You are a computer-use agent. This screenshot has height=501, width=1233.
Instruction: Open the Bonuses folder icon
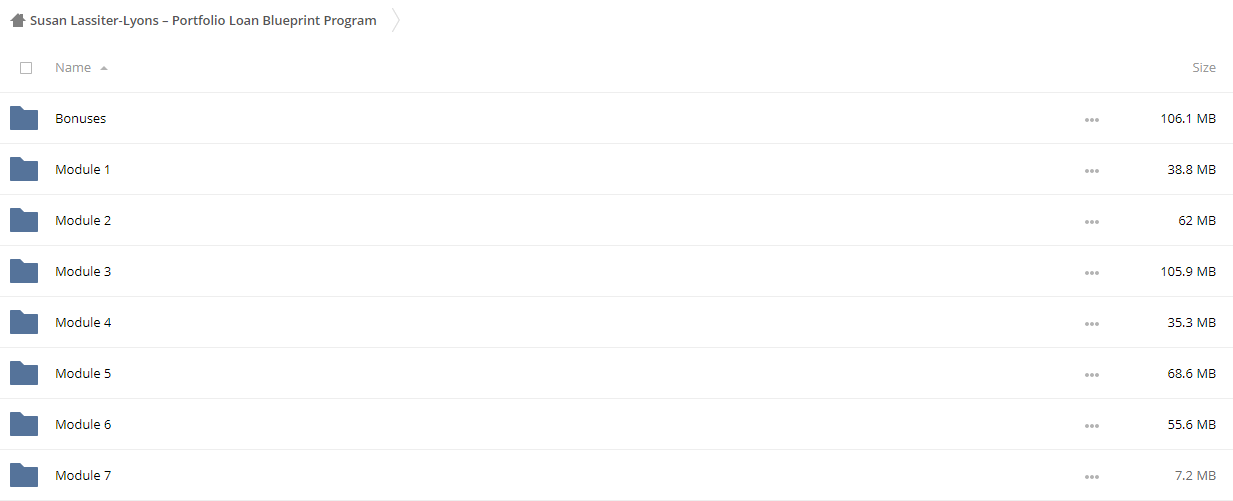(24, 118)
